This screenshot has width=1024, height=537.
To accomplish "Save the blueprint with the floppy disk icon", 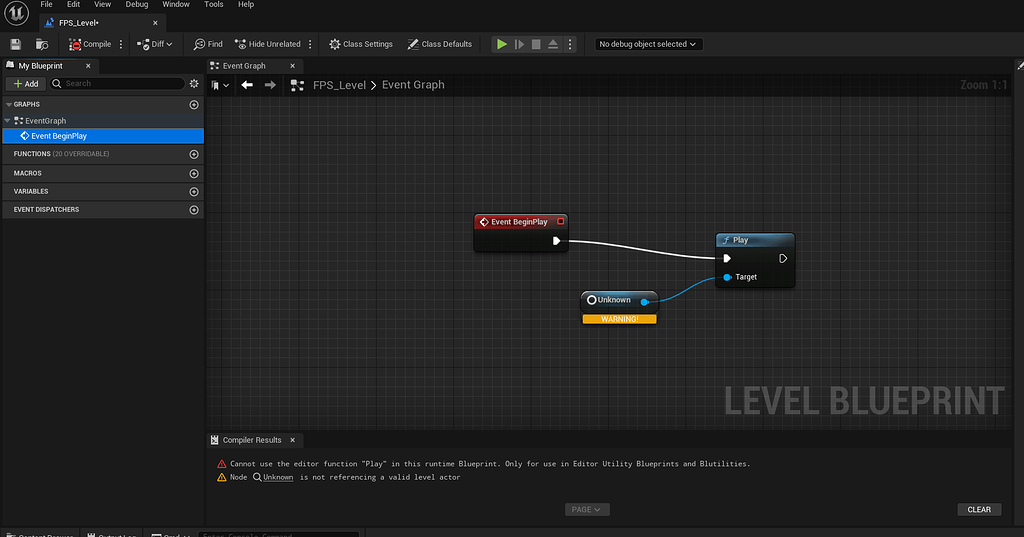I will click(16, 44).
